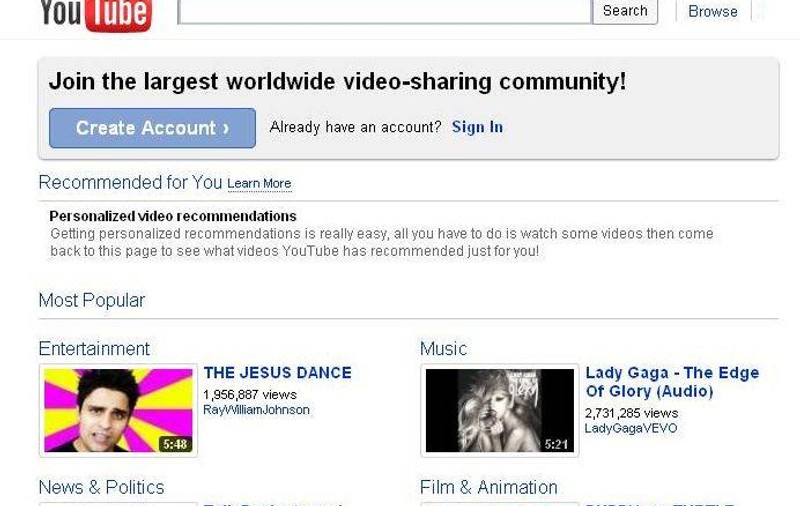The height and width of the screenshot is (506, 800).
Task: Open the YouTube logo home link
Action: (96, 14)
